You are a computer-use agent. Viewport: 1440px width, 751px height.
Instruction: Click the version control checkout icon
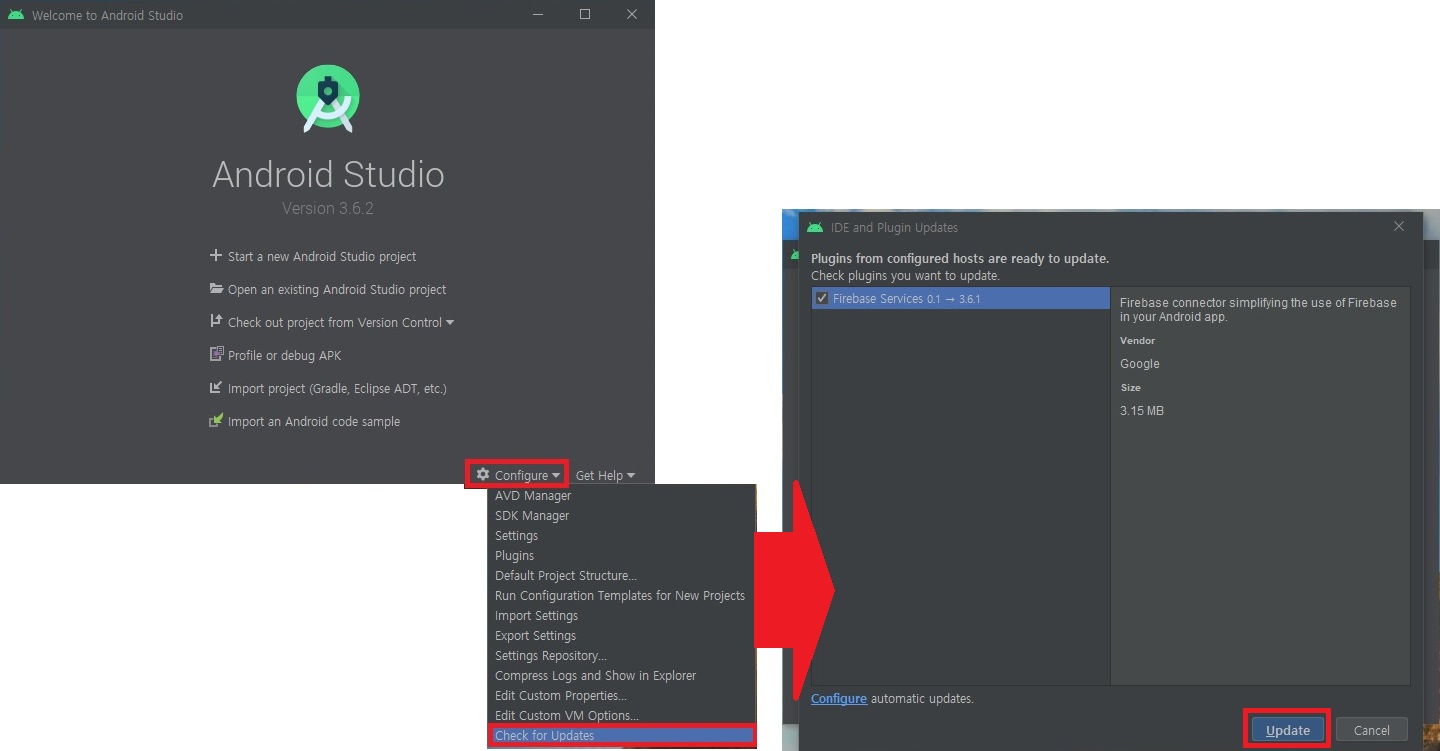[216, 322]
